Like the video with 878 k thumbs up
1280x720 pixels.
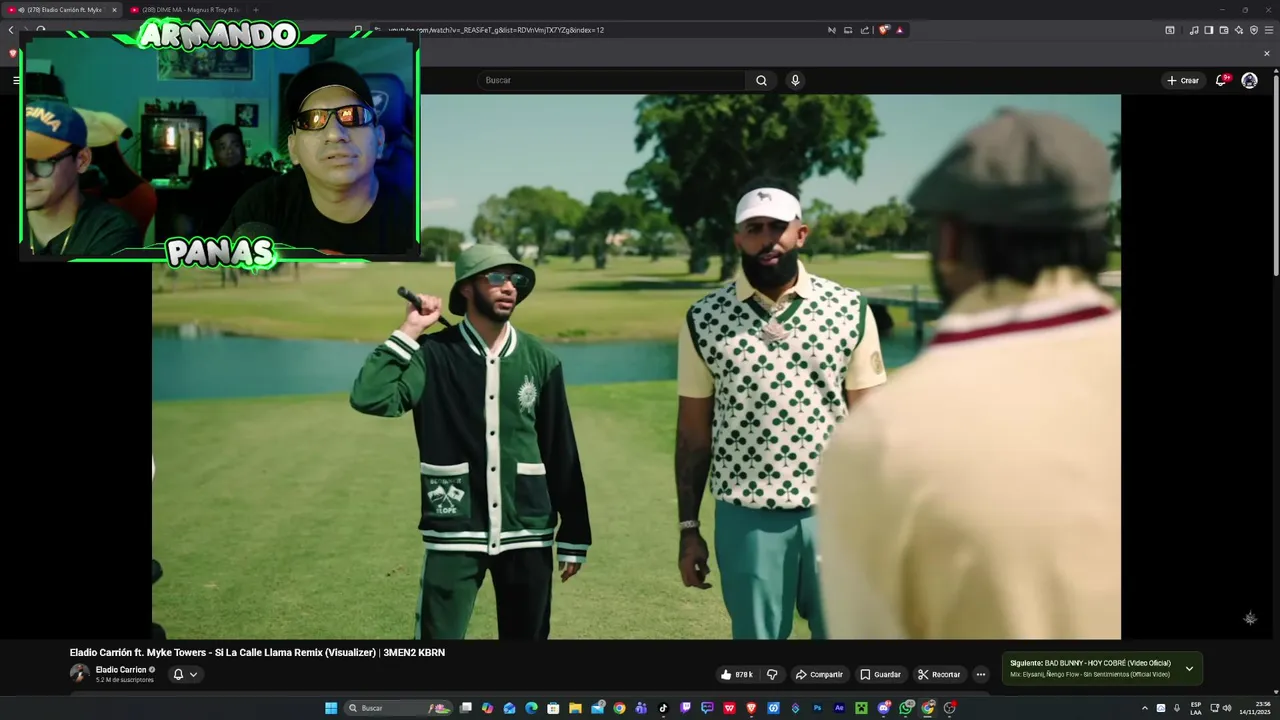(x=737, y=675)
